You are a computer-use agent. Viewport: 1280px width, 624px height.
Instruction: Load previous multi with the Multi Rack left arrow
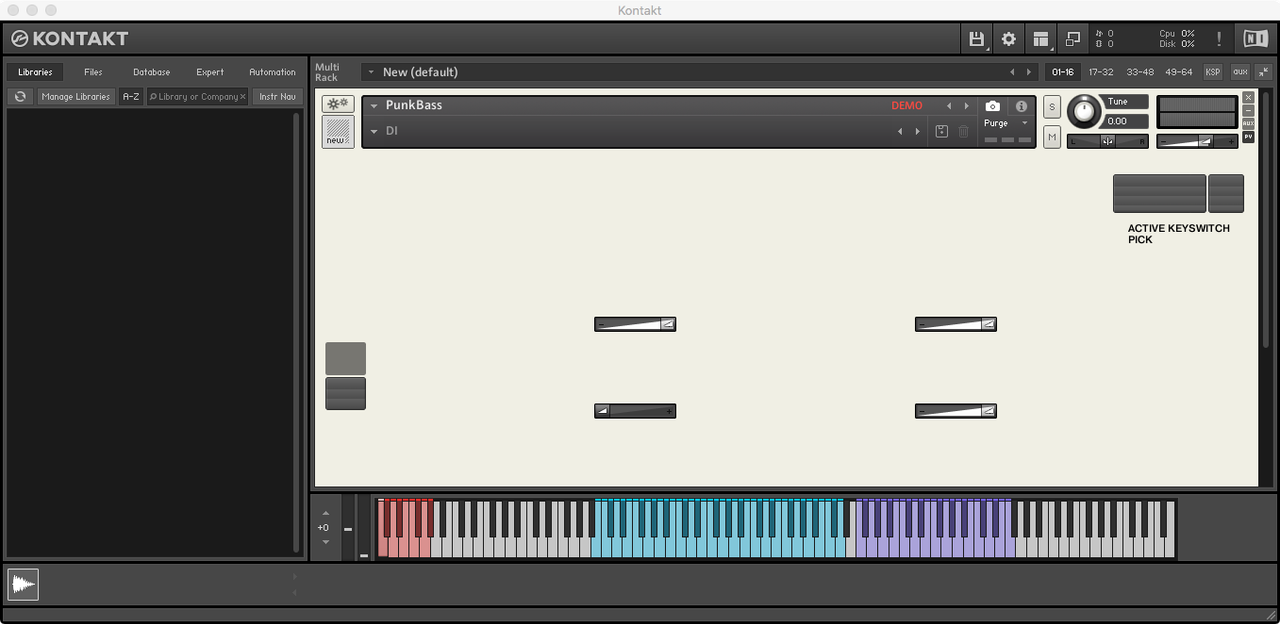tap(1012, 72)
